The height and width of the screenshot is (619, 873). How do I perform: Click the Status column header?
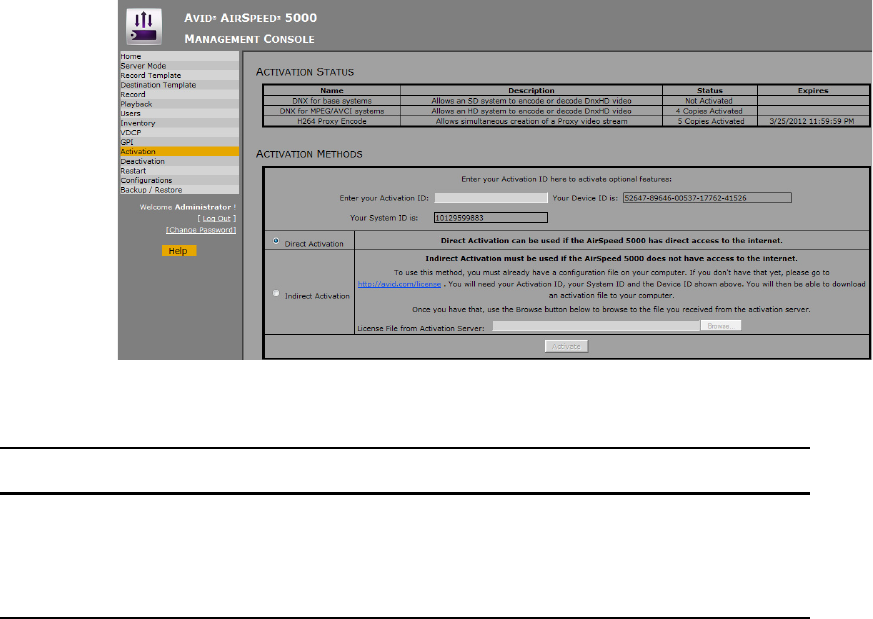(709, 90)
